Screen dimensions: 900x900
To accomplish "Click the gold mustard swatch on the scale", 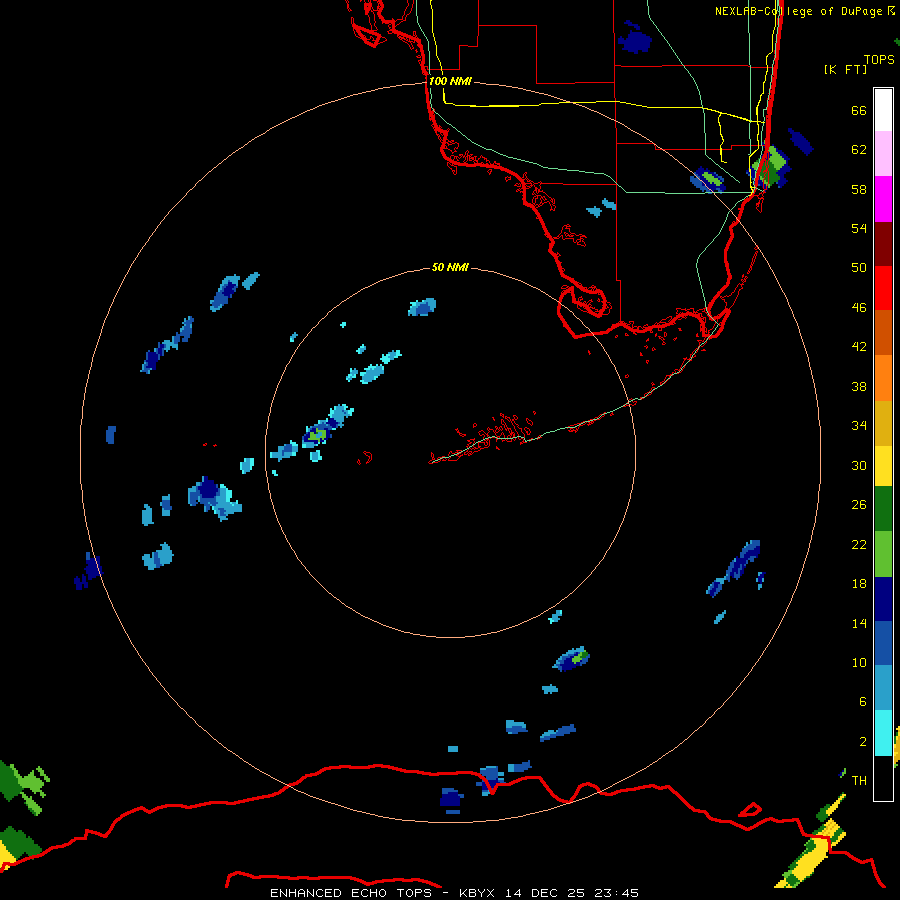I will click(883, 424).
